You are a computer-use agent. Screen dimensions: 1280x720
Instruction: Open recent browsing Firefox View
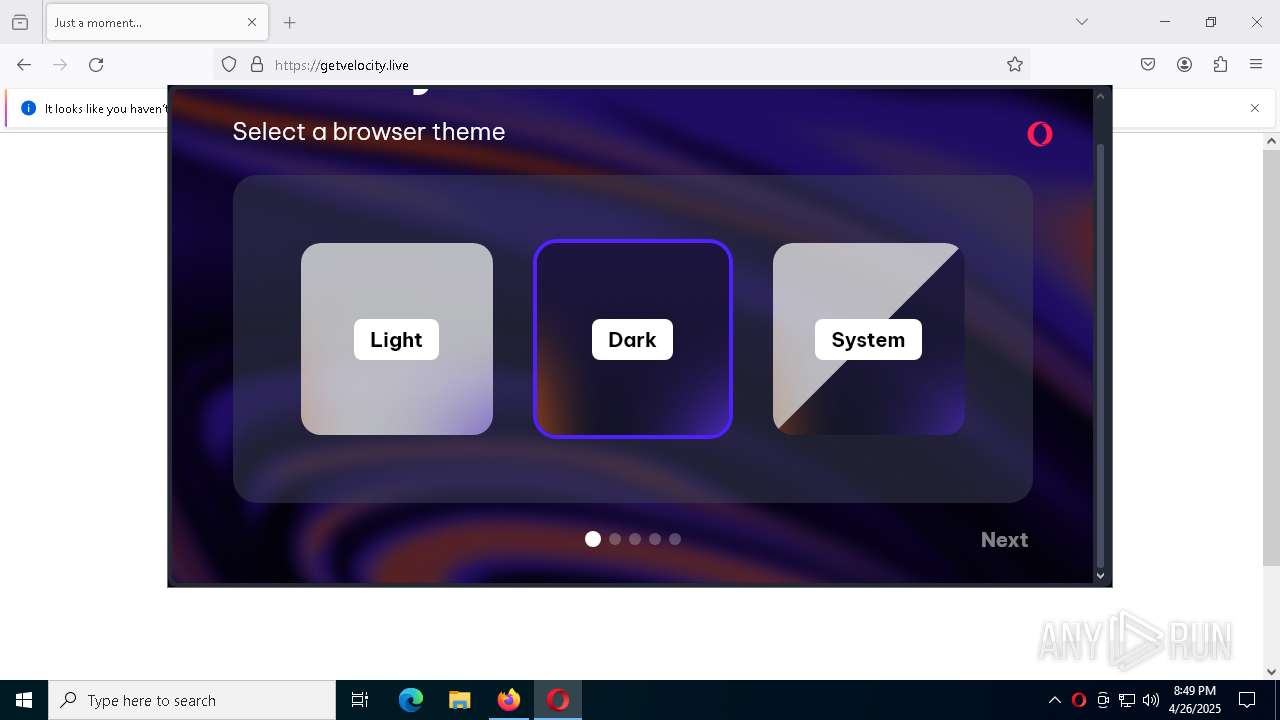pos(20,22)
